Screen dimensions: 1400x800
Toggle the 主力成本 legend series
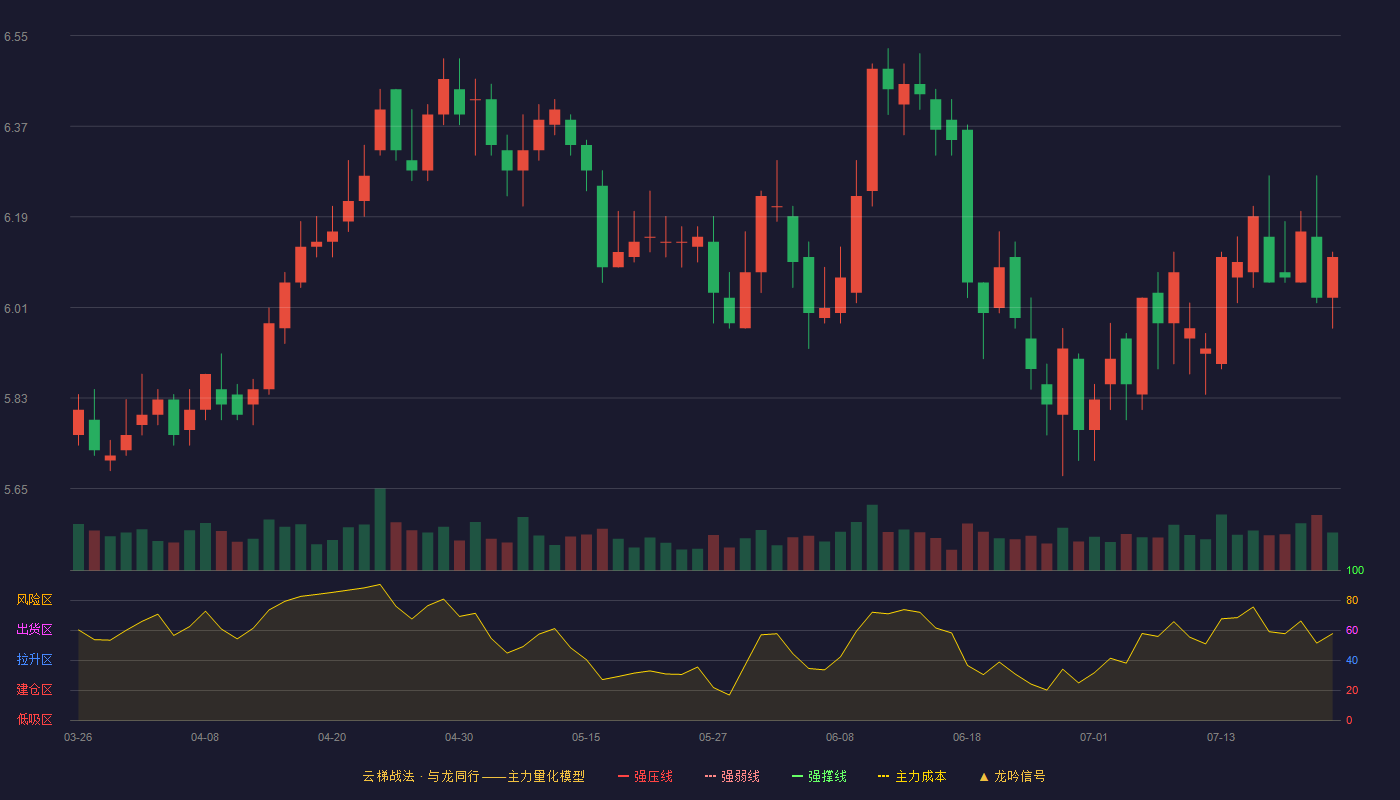912,776
